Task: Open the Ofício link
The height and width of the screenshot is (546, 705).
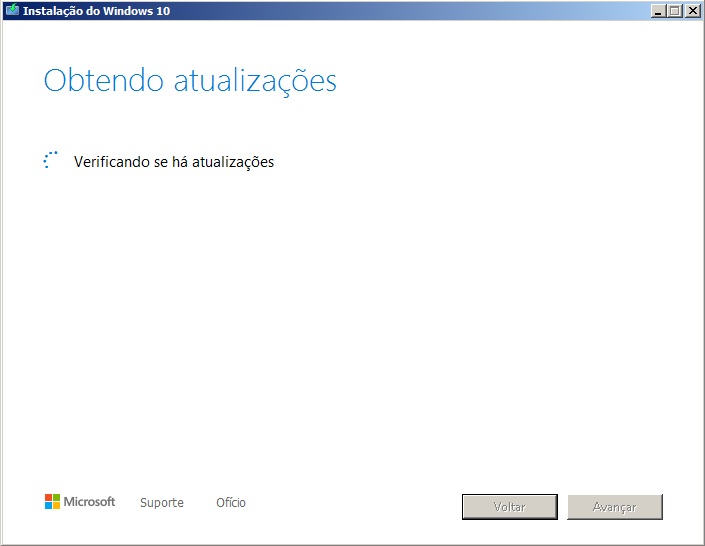Action: (231, 502)
